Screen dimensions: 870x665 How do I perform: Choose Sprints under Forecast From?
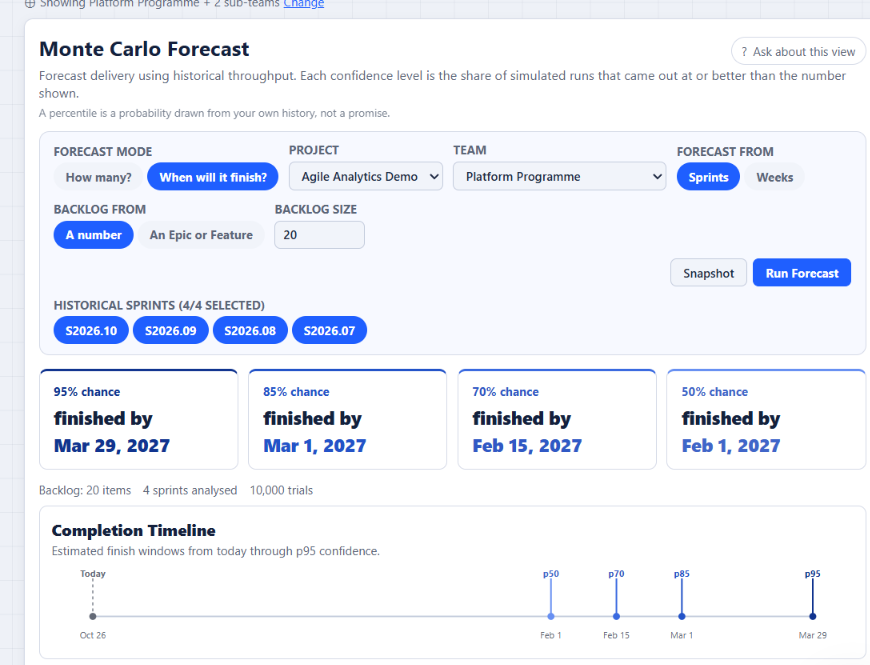point(708,177)
